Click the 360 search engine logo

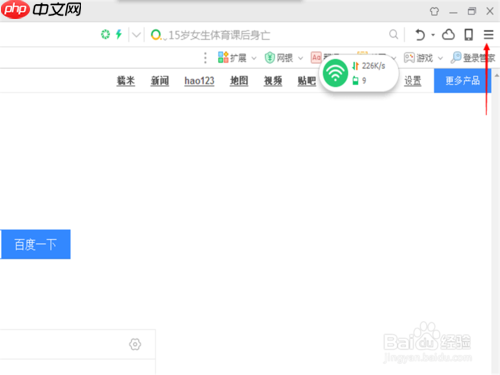(x=156, y=35)
